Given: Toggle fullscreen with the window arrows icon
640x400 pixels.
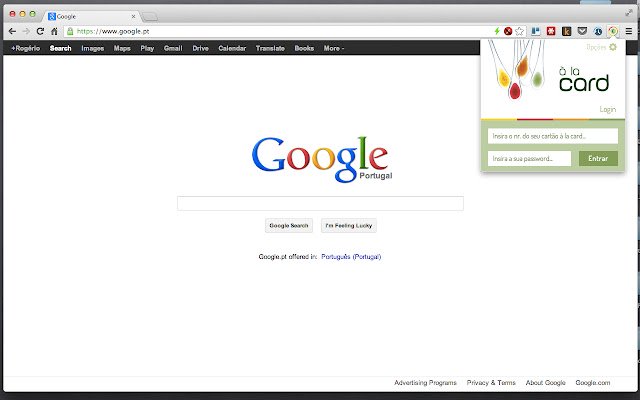Looking at the screenshot, I should (629, 13).
